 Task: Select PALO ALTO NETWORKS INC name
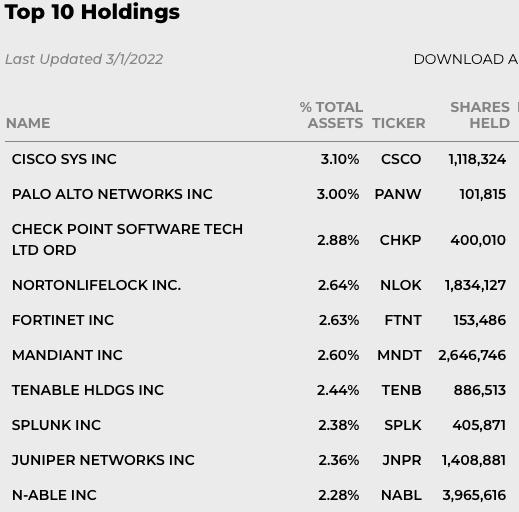pyautogui.click(x=112, y=194)
